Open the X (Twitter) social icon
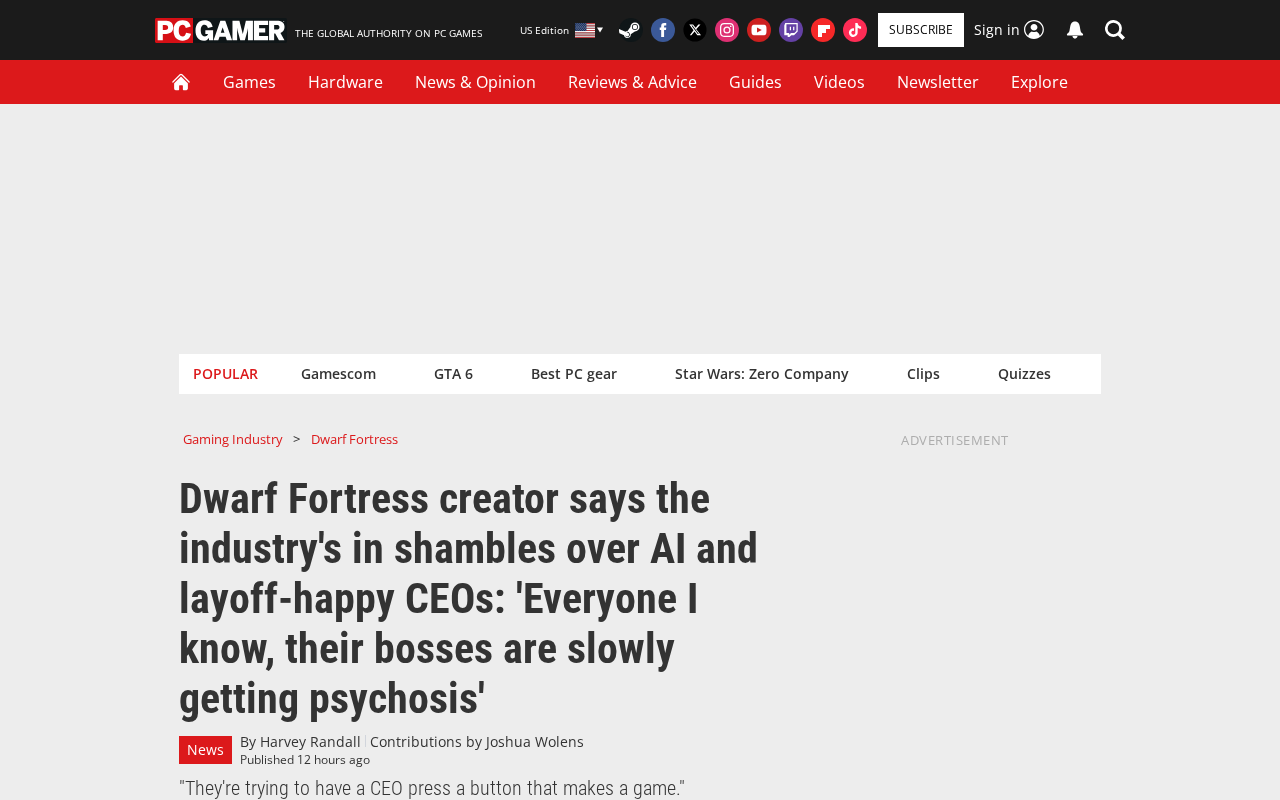This screenshot has width=1280, height=800. tap(695, 30)
